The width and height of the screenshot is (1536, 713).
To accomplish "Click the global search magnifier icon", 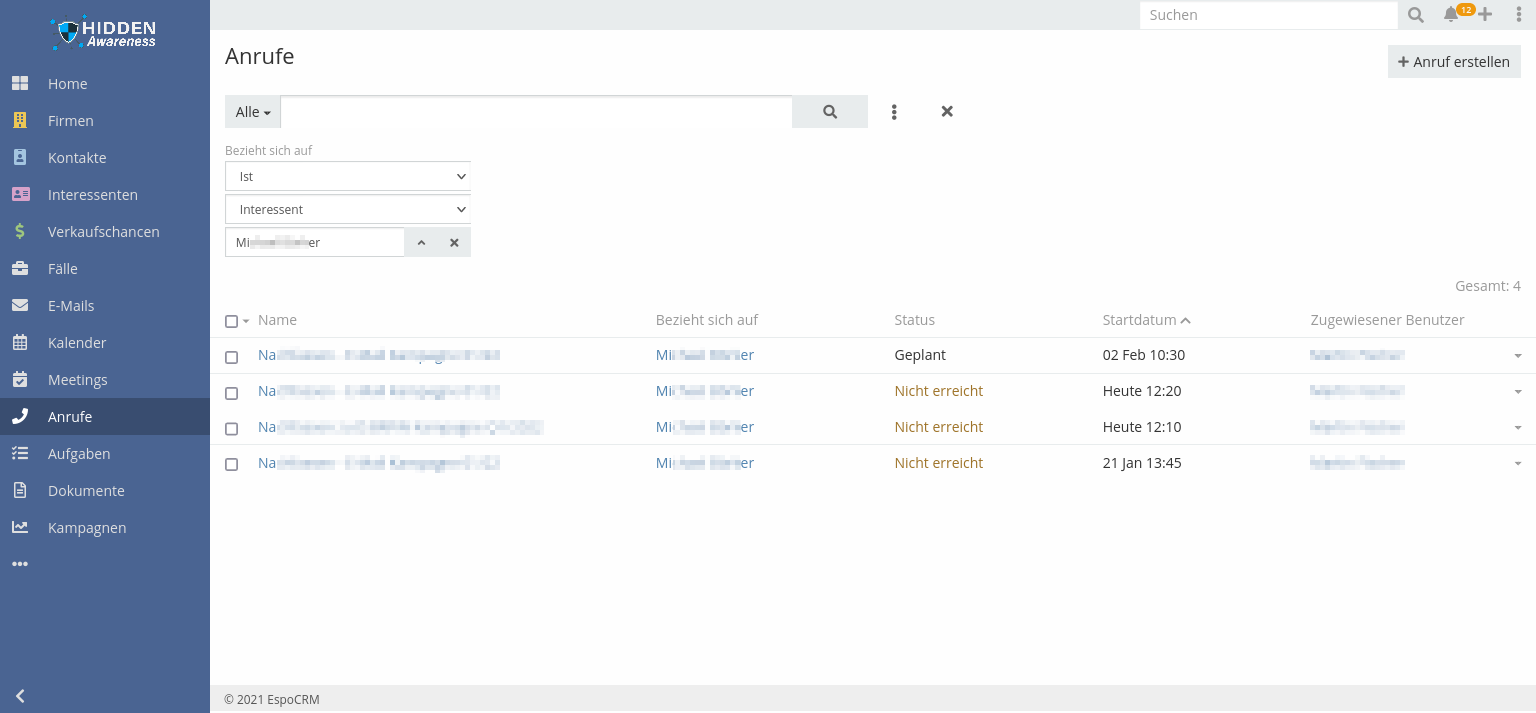I will 1415,15.
